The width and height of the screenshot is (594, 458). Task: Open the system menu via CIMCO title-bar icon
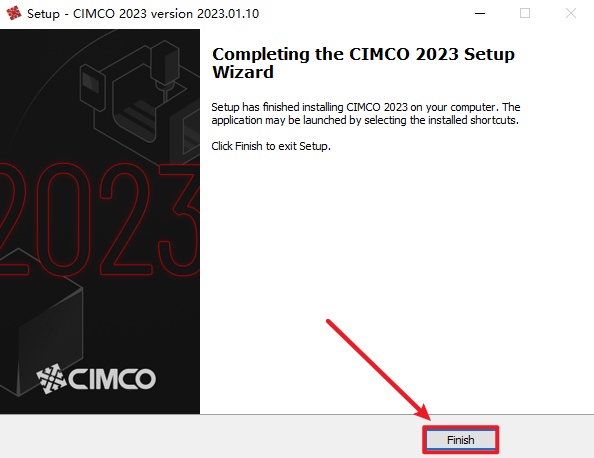(14, 13)
